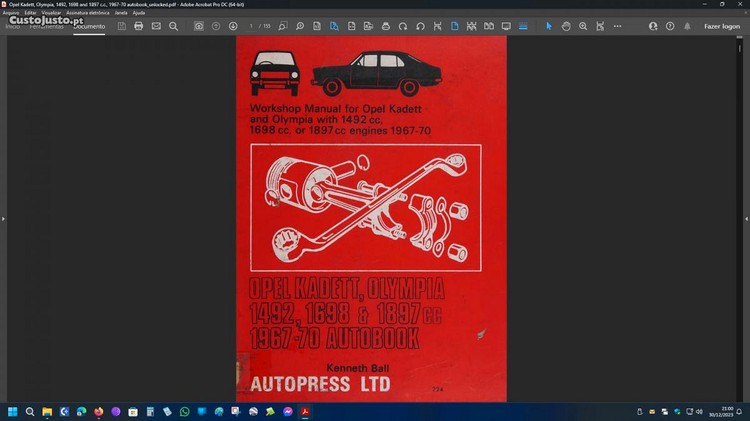Click the Print icon in toolbar
The width and height of the screenshot is (750, 421).
[139, 26]
